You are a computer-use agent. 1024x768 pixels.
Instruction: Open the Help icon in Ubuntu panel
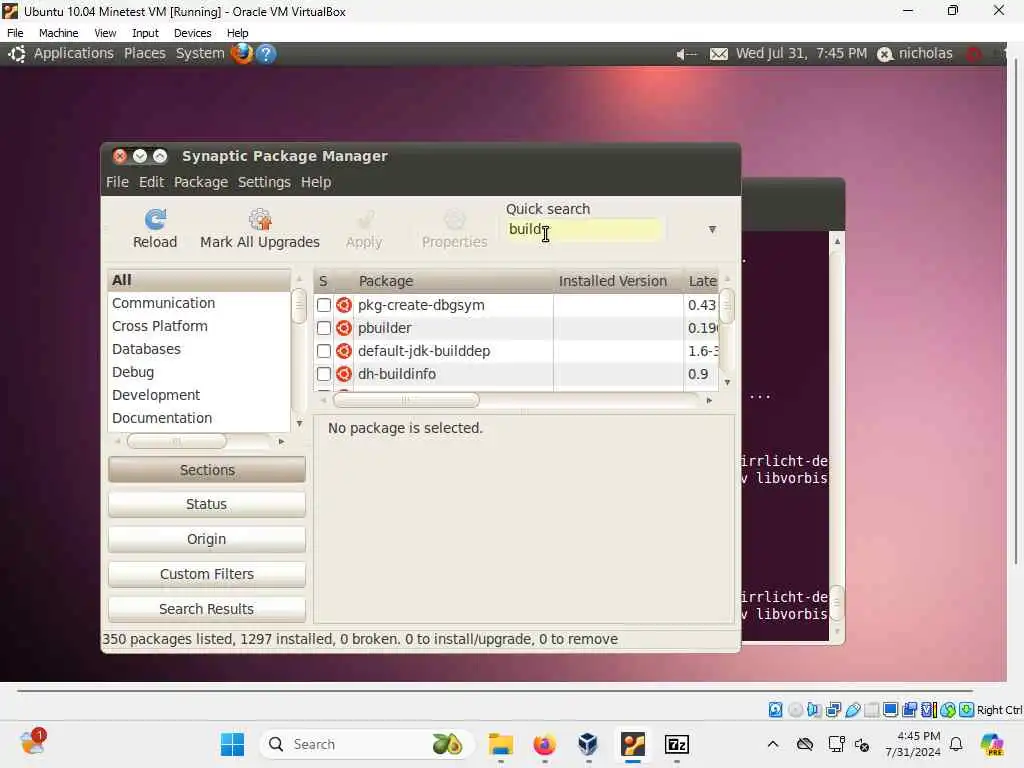266,54
